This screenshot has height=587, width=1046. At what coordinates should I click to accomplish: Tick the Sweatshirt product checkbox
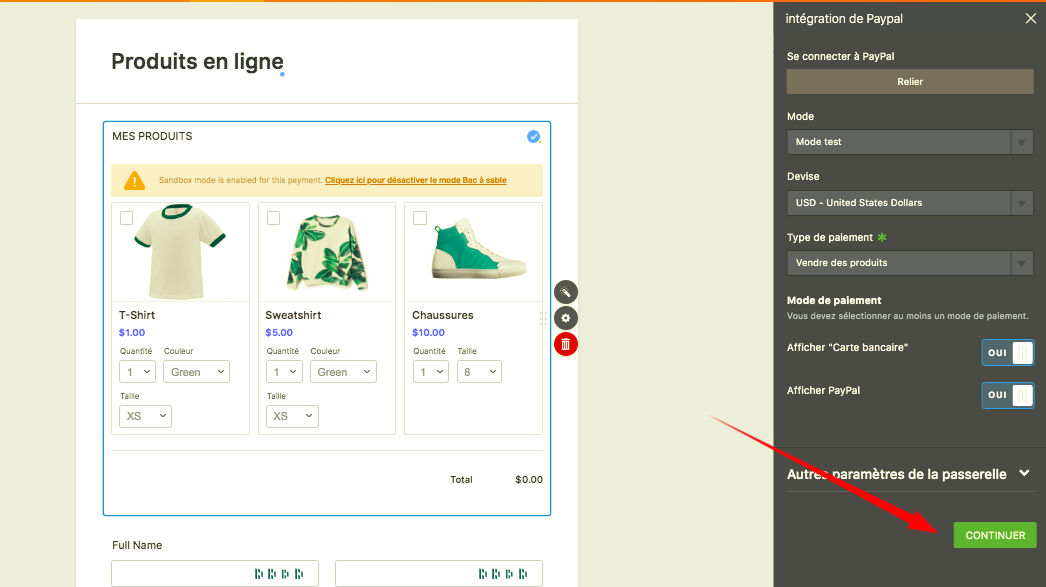click(x=274, y=218)
